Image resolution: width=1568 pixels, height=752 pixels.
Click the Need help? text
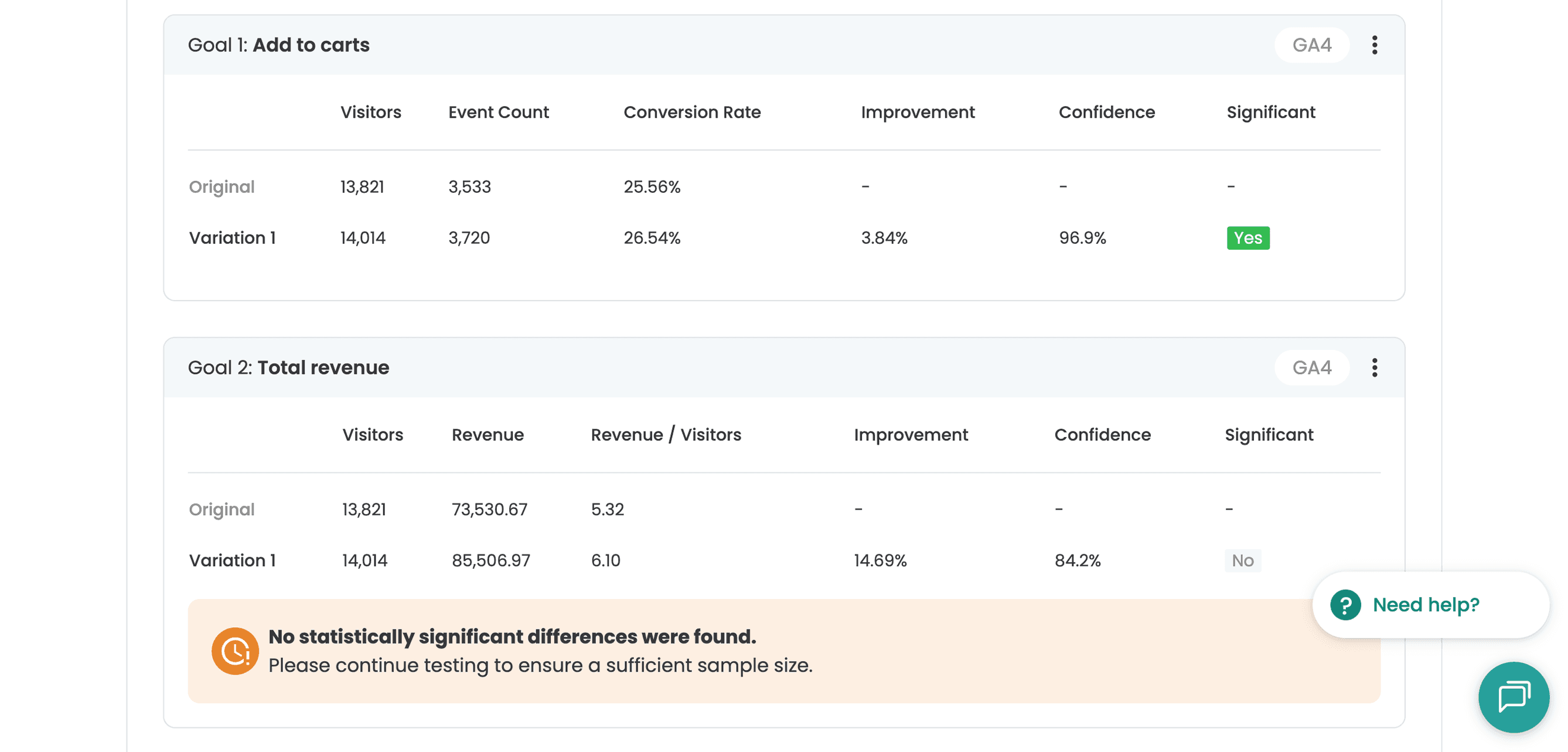pos(1426,605)
